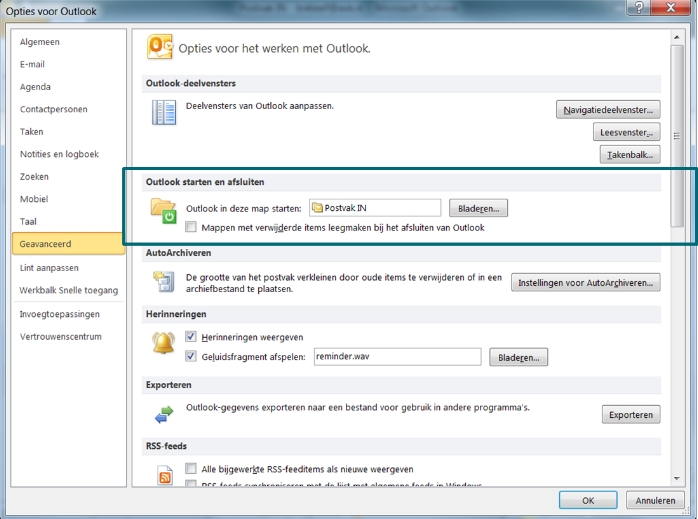Viewport: 698px width, 519px height.
Task: Click the Herinneringen section heading
Action: 176,314
